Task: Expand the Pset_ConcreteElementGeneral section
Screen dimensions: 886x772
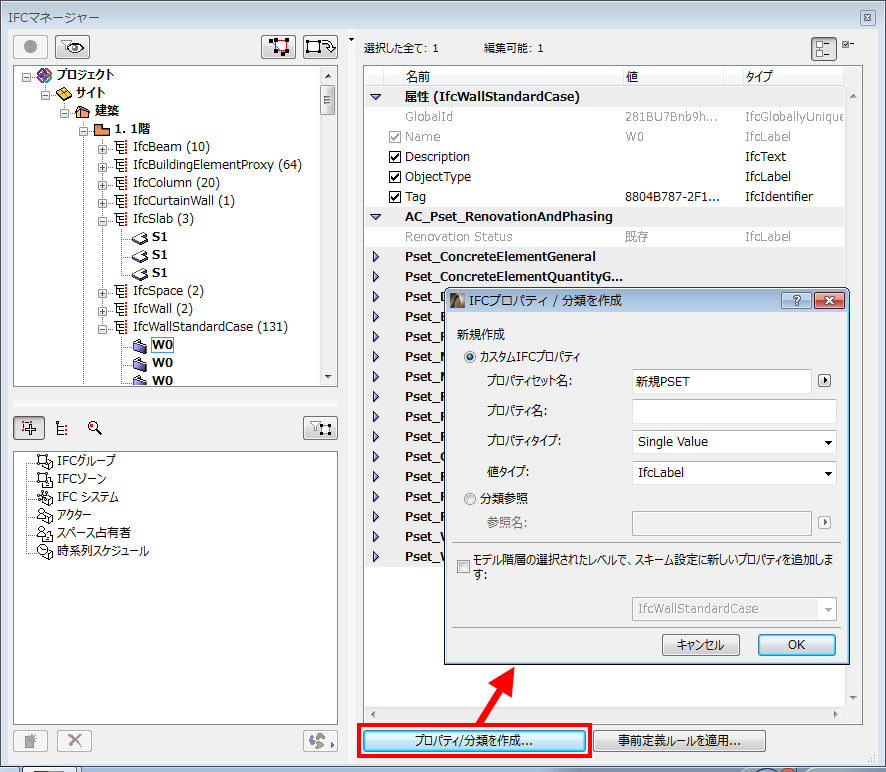Action: (376, 257)
